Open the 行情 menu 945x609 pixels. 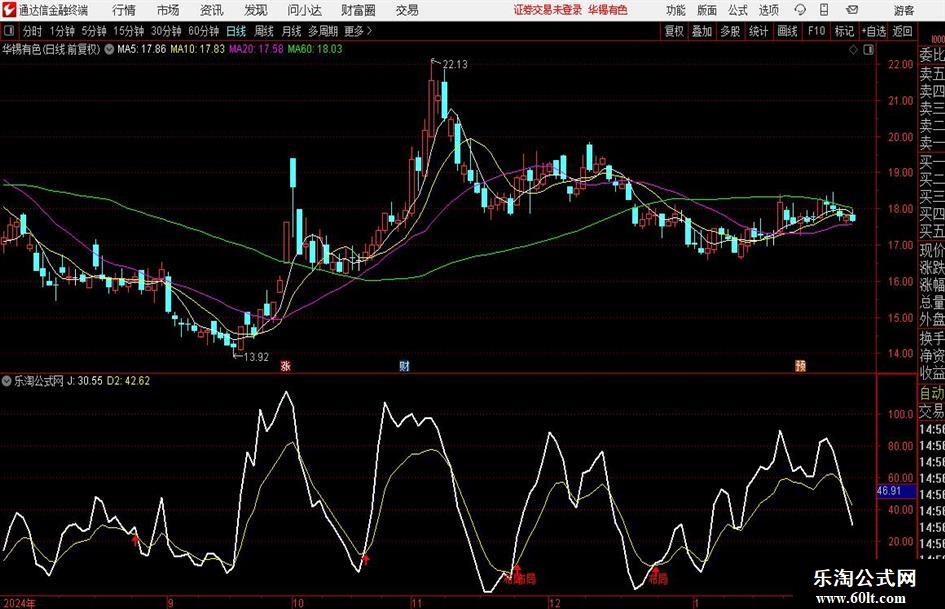tap(124, 10)
